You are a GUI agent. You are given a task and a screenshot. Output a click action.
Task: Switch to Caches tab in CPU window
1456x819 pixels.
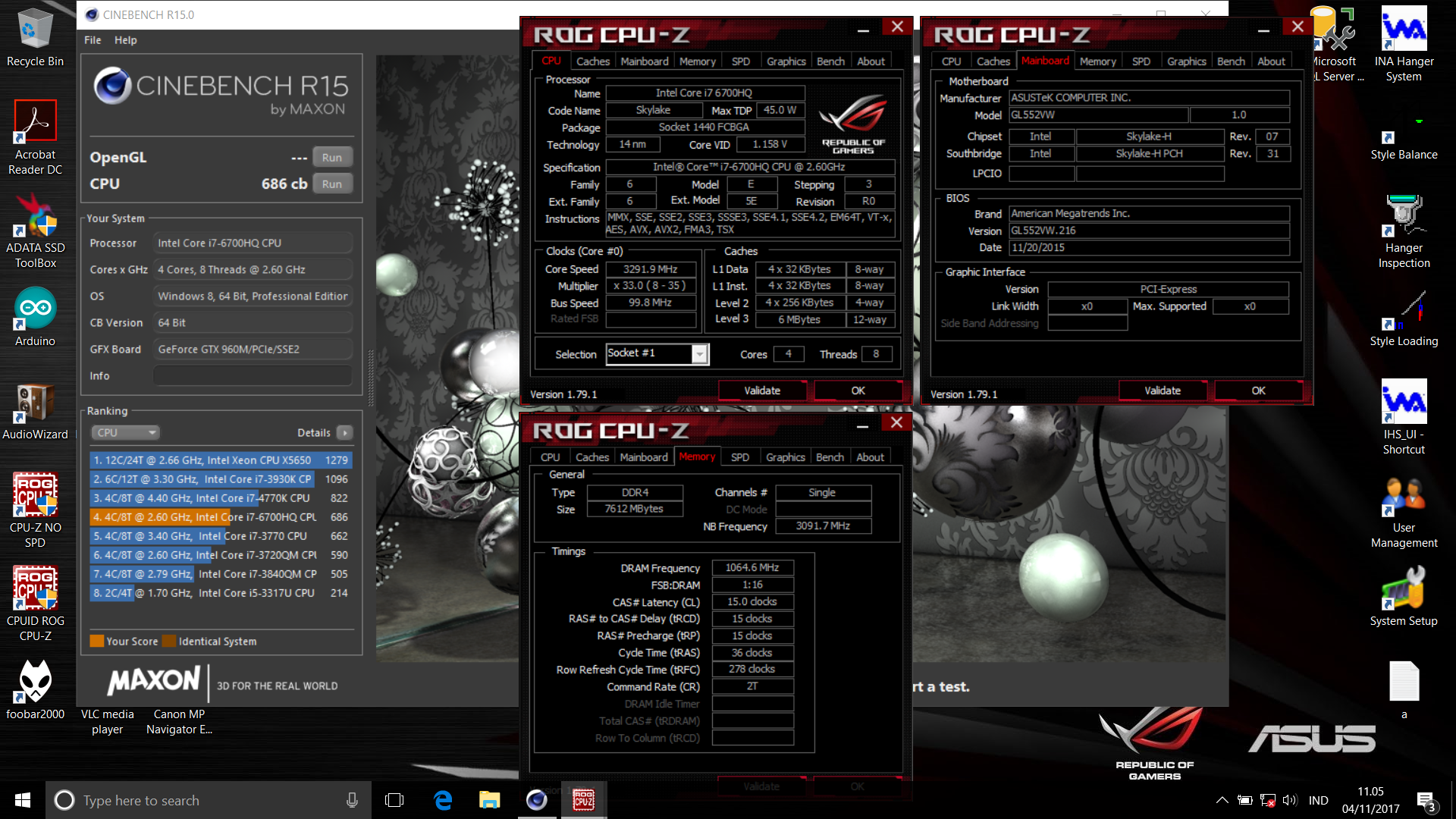point(593,61)
